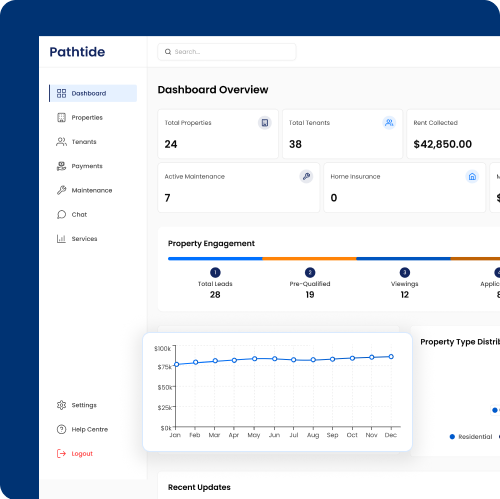Click the Maintenance wrench icon in sidebar
Screen dimensions: 500x499
coord(61,190)
